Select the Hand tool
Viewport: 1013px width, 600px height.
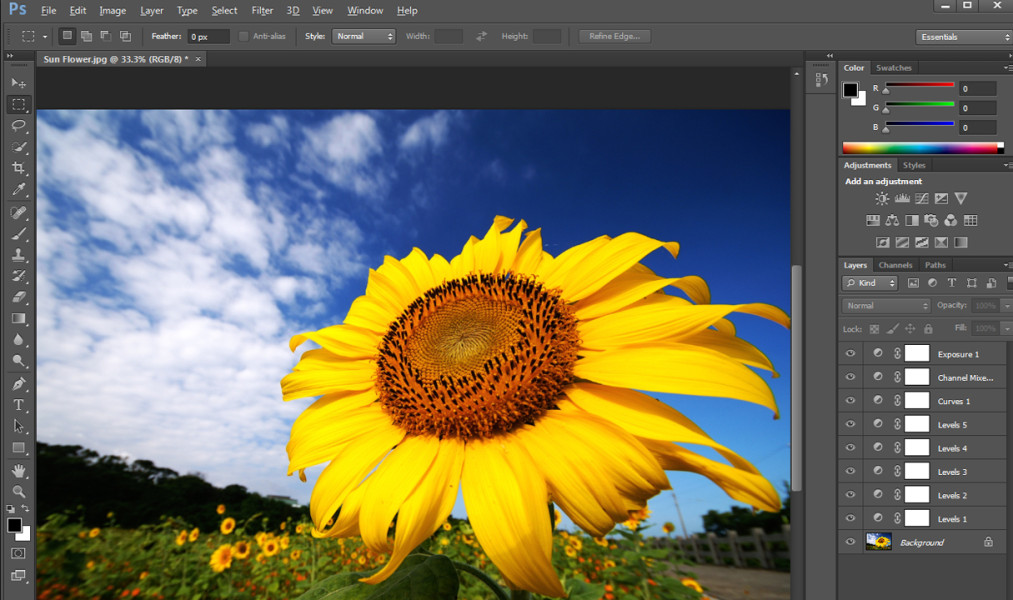(18, 471)
